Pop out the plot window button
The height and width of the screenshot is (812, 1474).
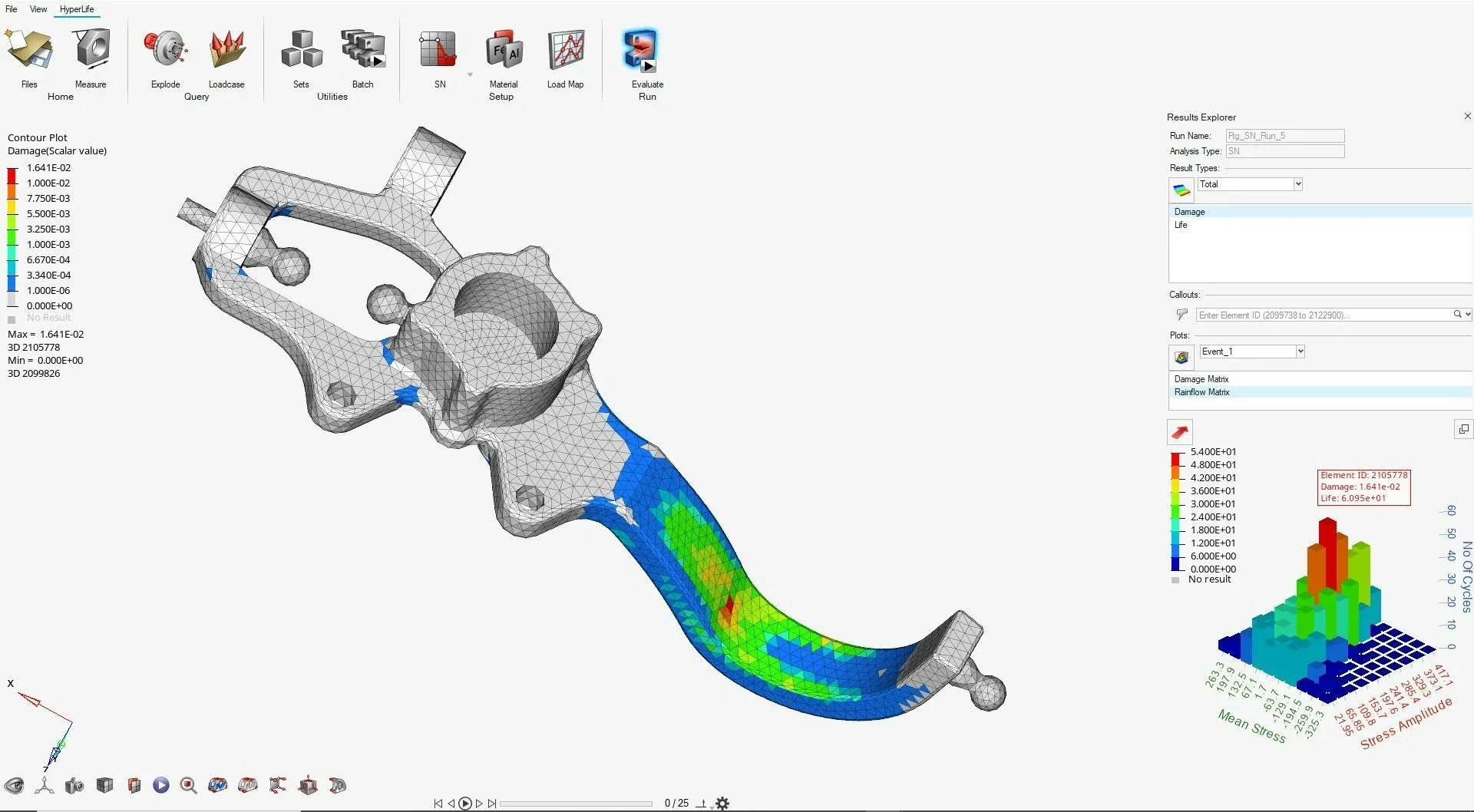(x=1463, y=429)
